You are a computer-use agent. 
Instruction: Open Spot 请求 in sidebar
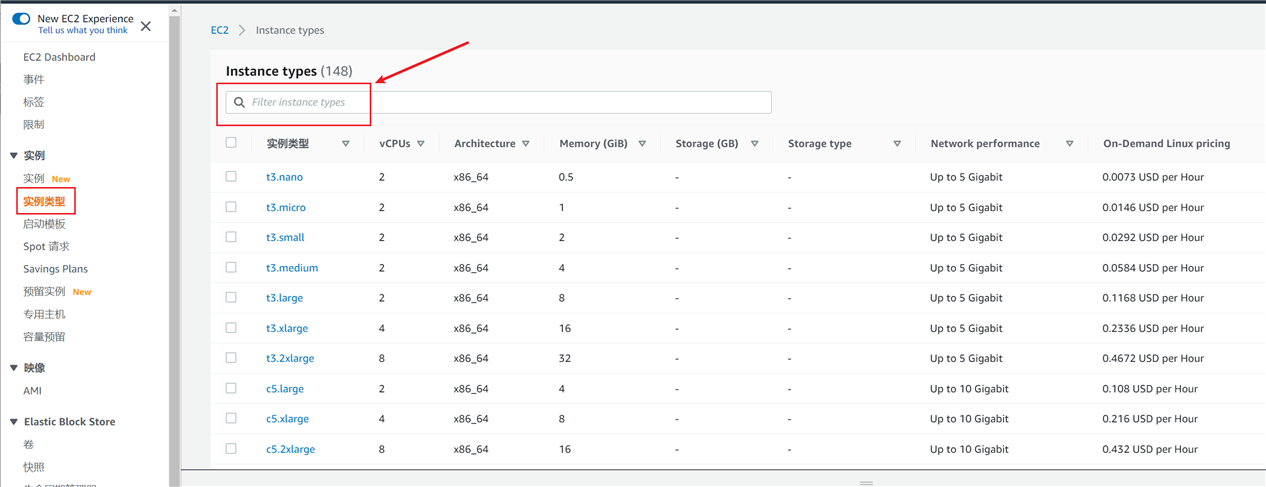(46, 246)
